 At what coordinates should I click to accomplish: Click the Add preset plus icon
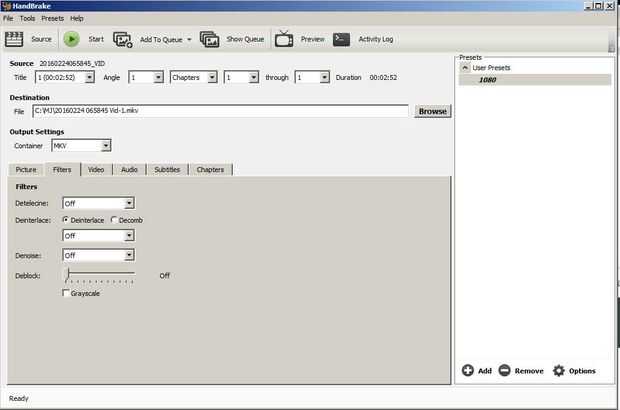[467, 370]
